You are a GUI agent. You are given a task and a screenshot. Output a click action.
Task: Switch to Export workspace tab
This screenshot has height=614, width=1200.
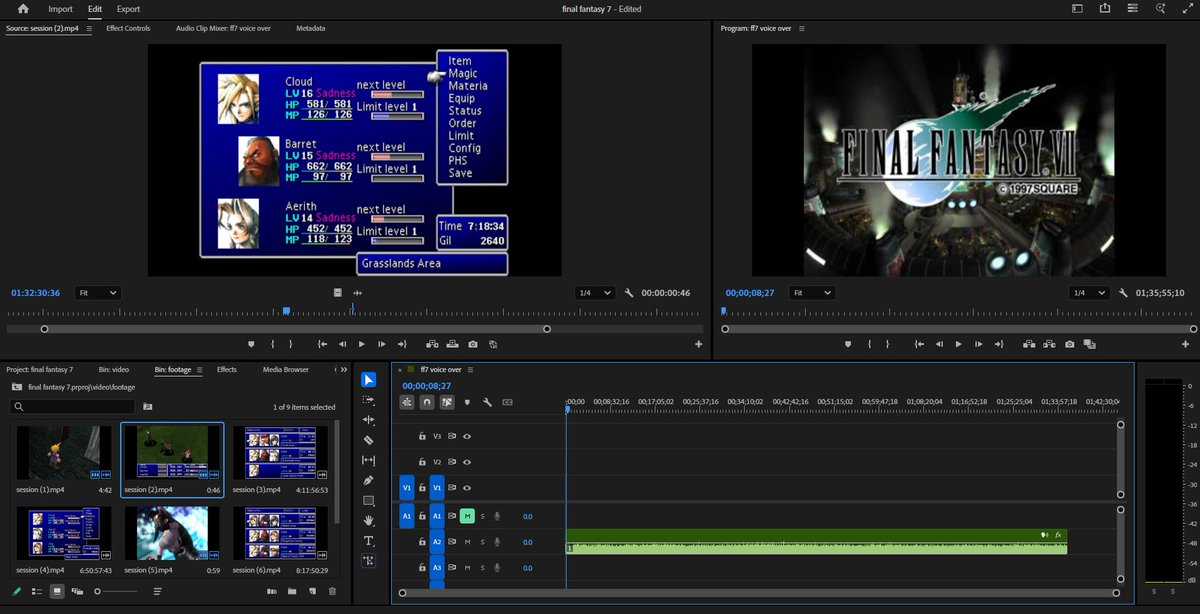[128, 9]
